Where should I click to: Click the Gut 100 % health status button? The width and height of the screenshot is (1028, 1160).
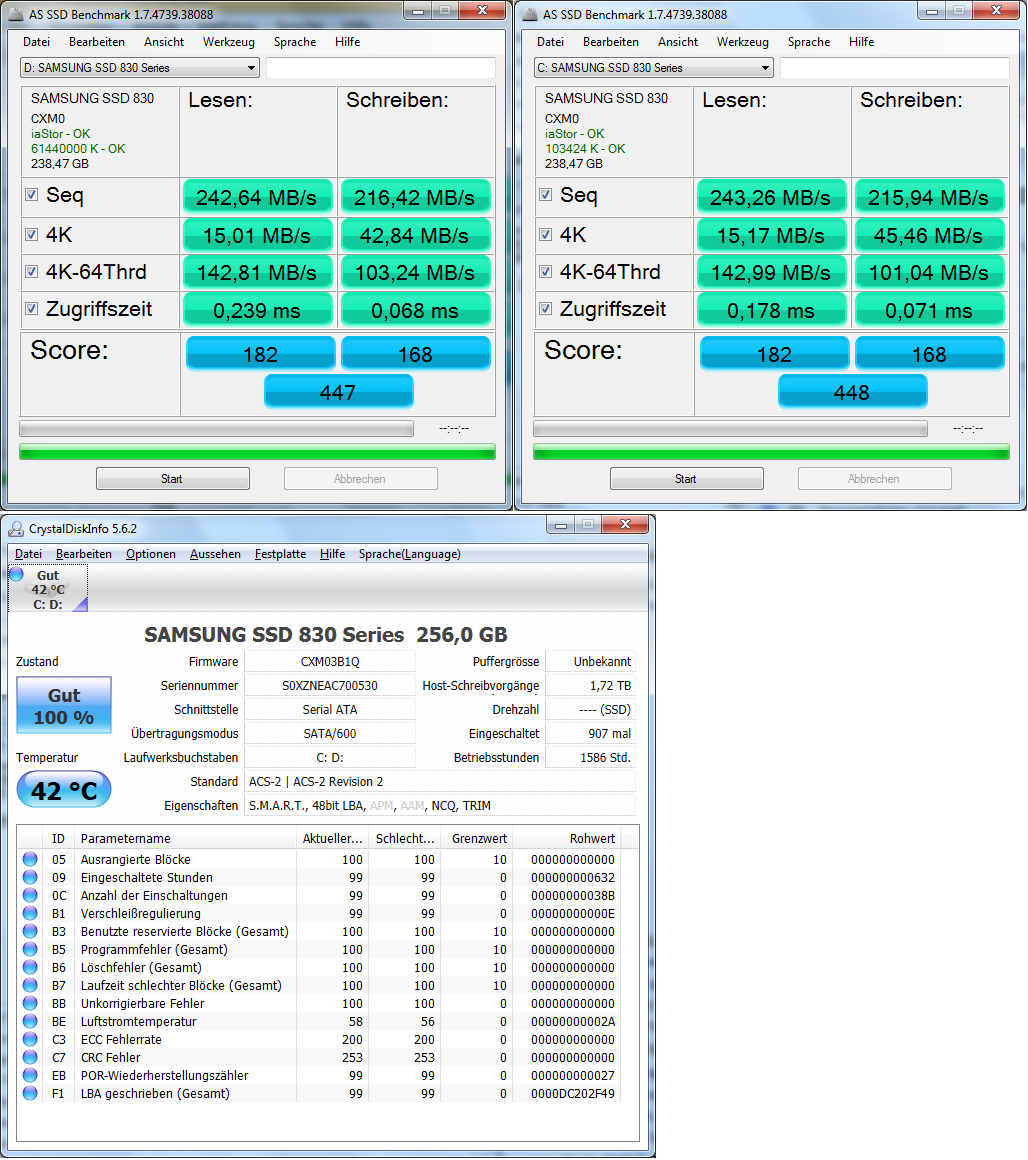[x=64, y=705]
